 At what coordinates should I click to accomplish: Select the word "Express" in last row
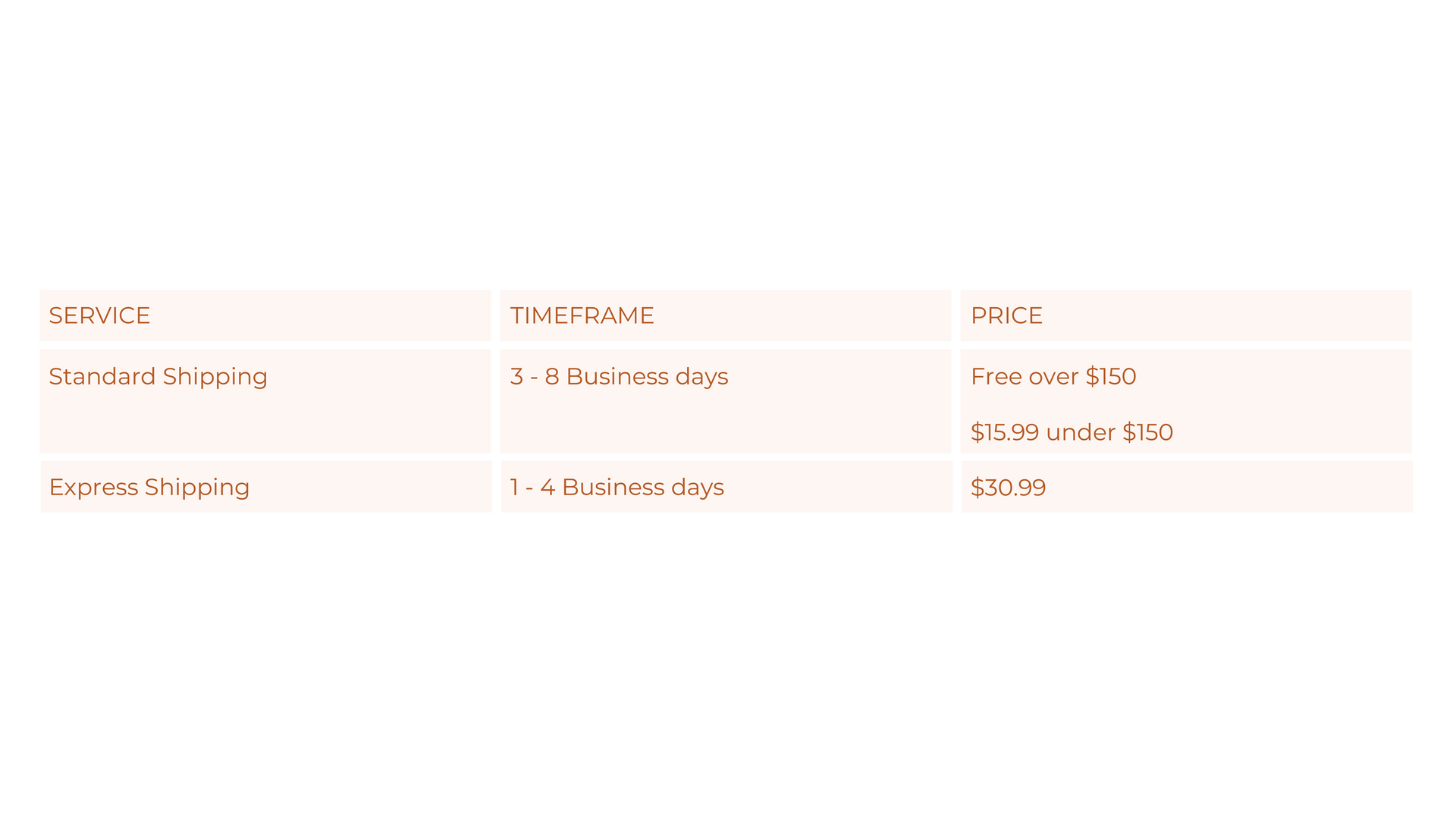pos(93,487)
